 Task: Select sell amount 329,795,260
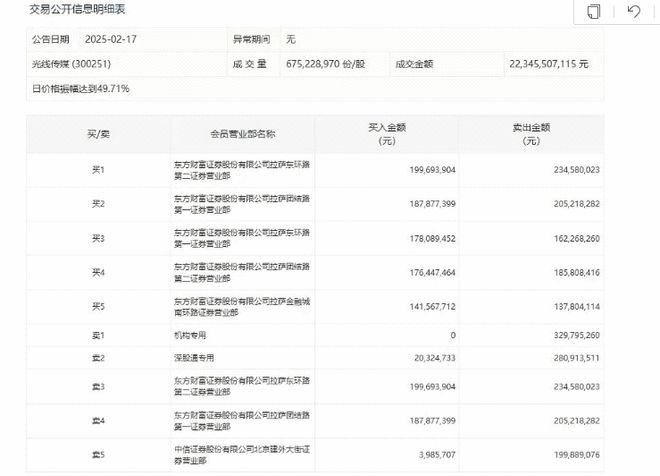point(577,335)
